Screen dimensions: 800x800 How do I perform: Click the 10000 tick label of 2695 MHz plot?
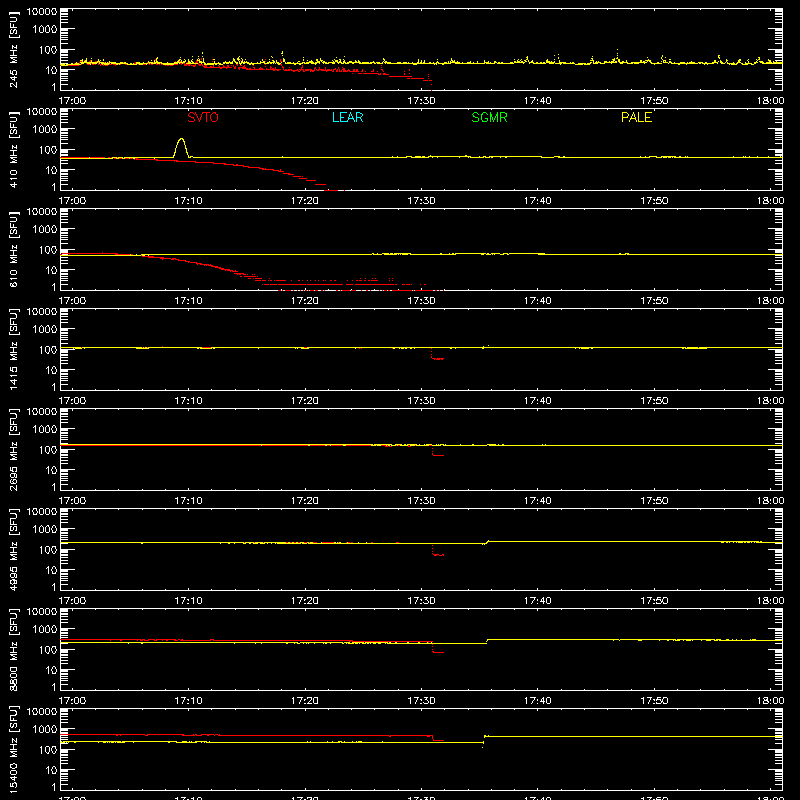tap(42, 412)
